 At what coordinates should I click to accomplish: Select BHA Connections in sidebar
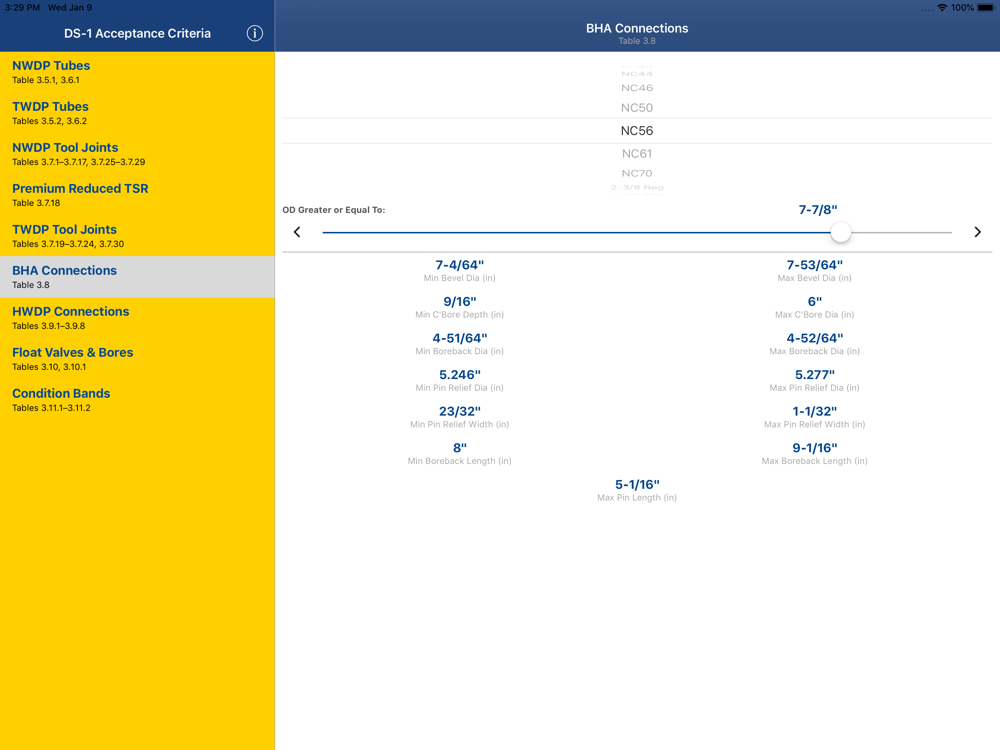click(137, 277)
